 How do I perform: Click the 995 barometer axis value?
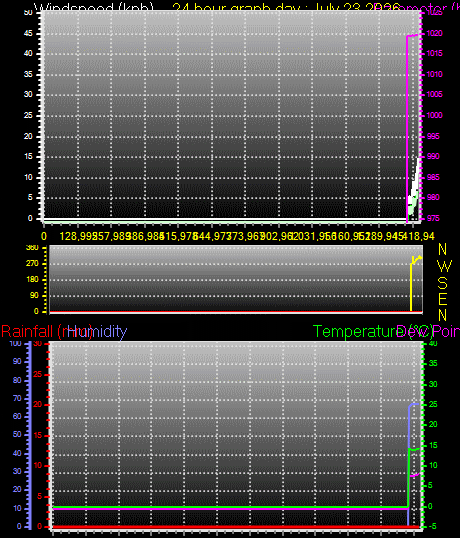click(x=433, y=136)
